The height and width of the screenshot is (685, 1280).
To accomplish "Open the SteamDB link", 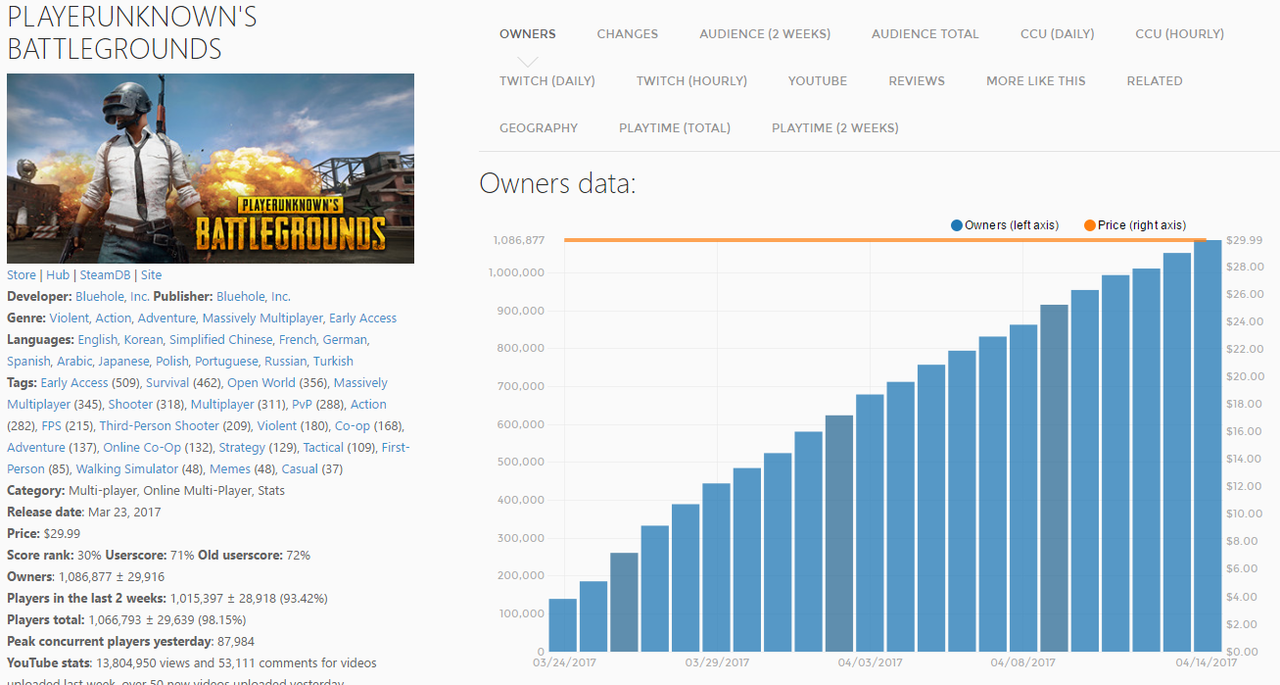I will tap(106, 275).
